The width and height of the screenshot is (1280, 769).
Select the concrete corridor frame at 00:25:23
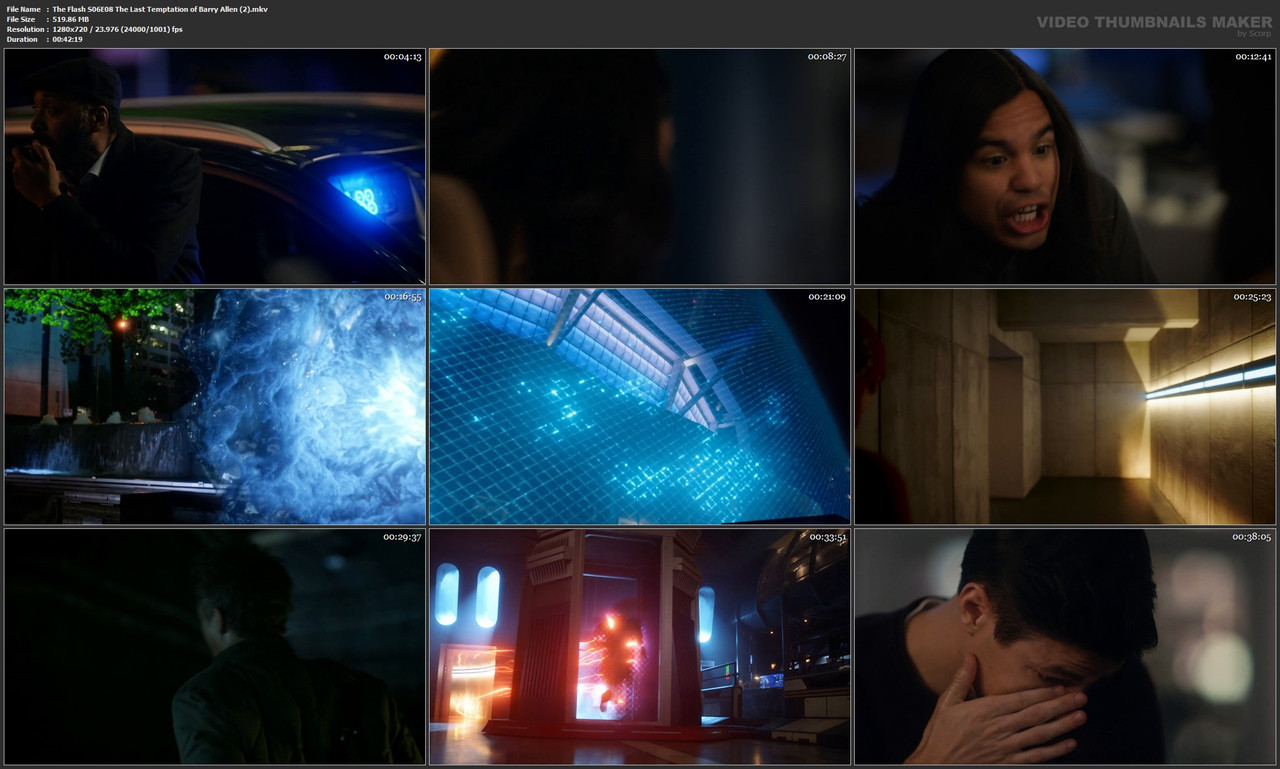1065,407
